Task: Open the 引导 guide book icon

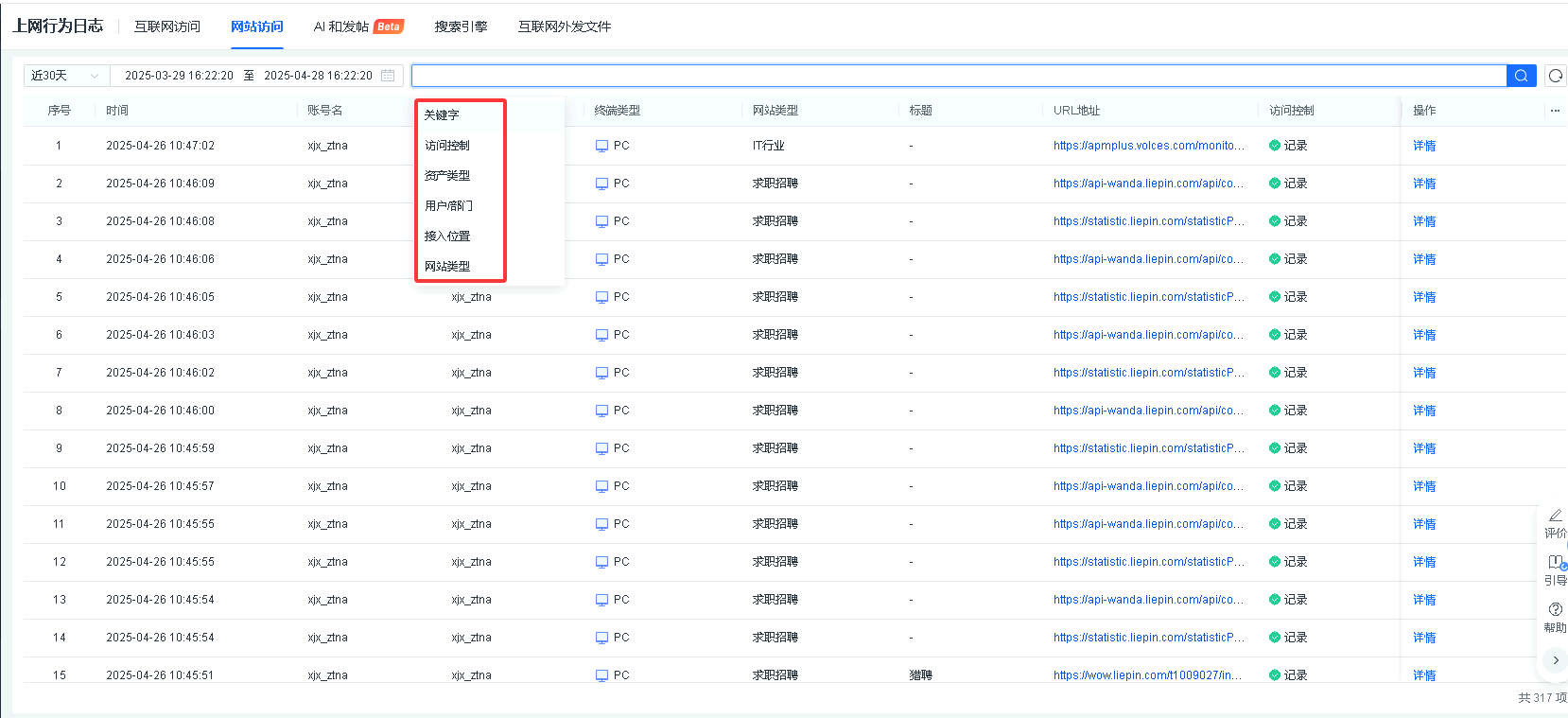Action: click(1555, 562)
